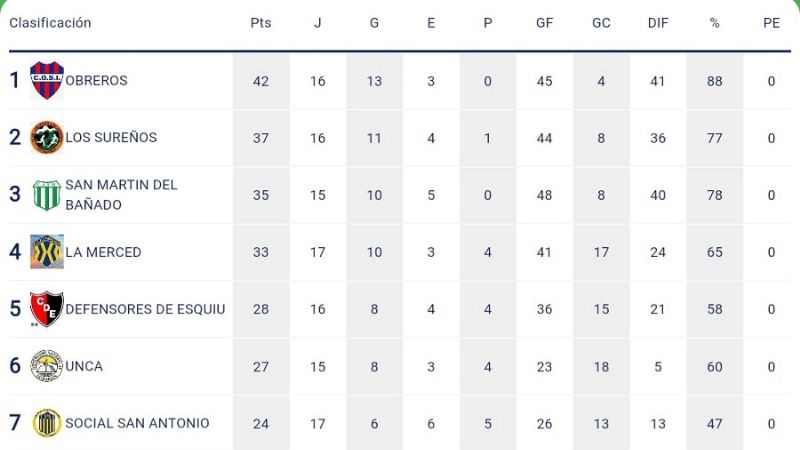
Task: Click San Martin del Bañado green striped crest
Action: [47, 195]
